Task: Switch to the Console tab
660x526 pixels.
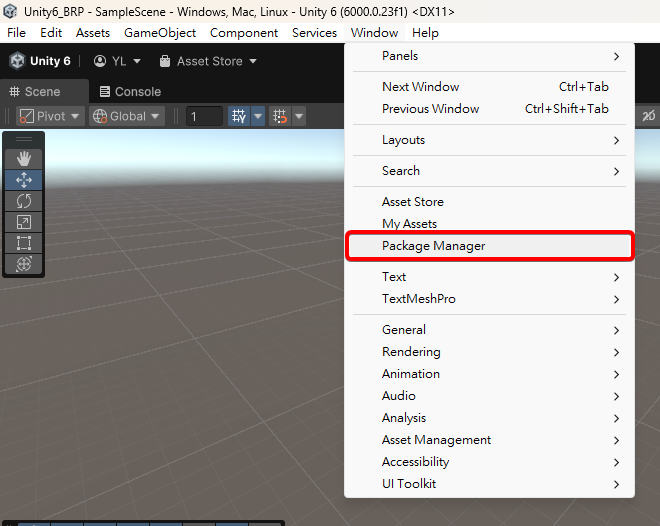Action: coord(130,91)
